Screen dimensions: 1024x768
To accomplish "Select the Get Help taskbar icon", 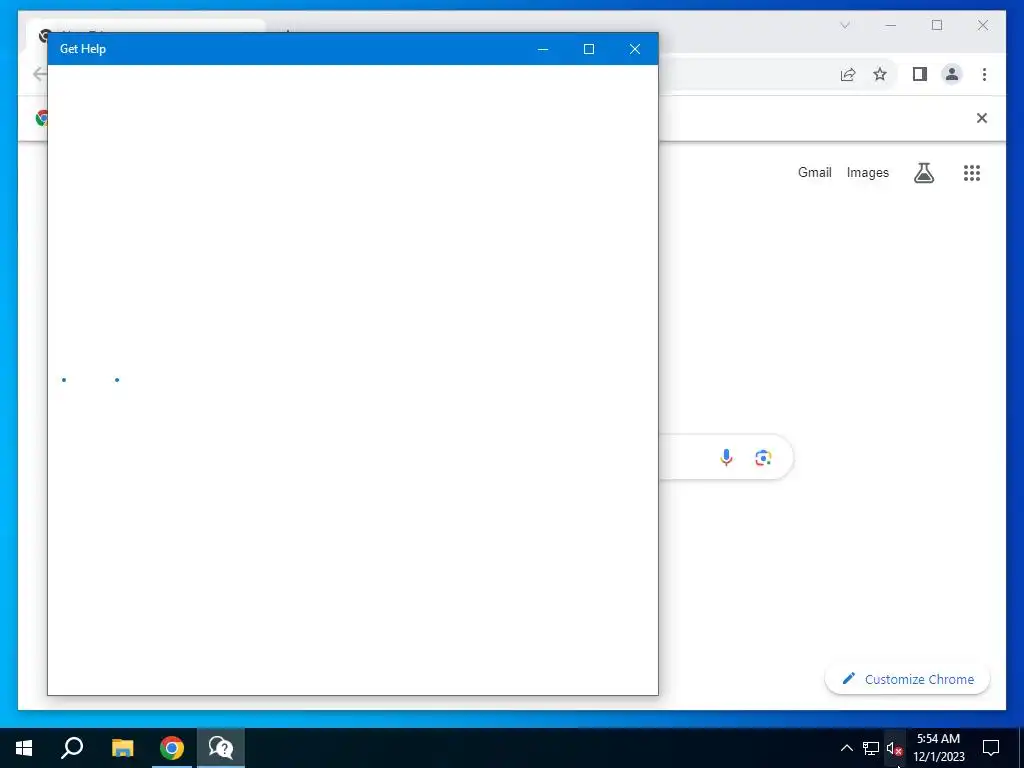I will [x=221, y=748].
